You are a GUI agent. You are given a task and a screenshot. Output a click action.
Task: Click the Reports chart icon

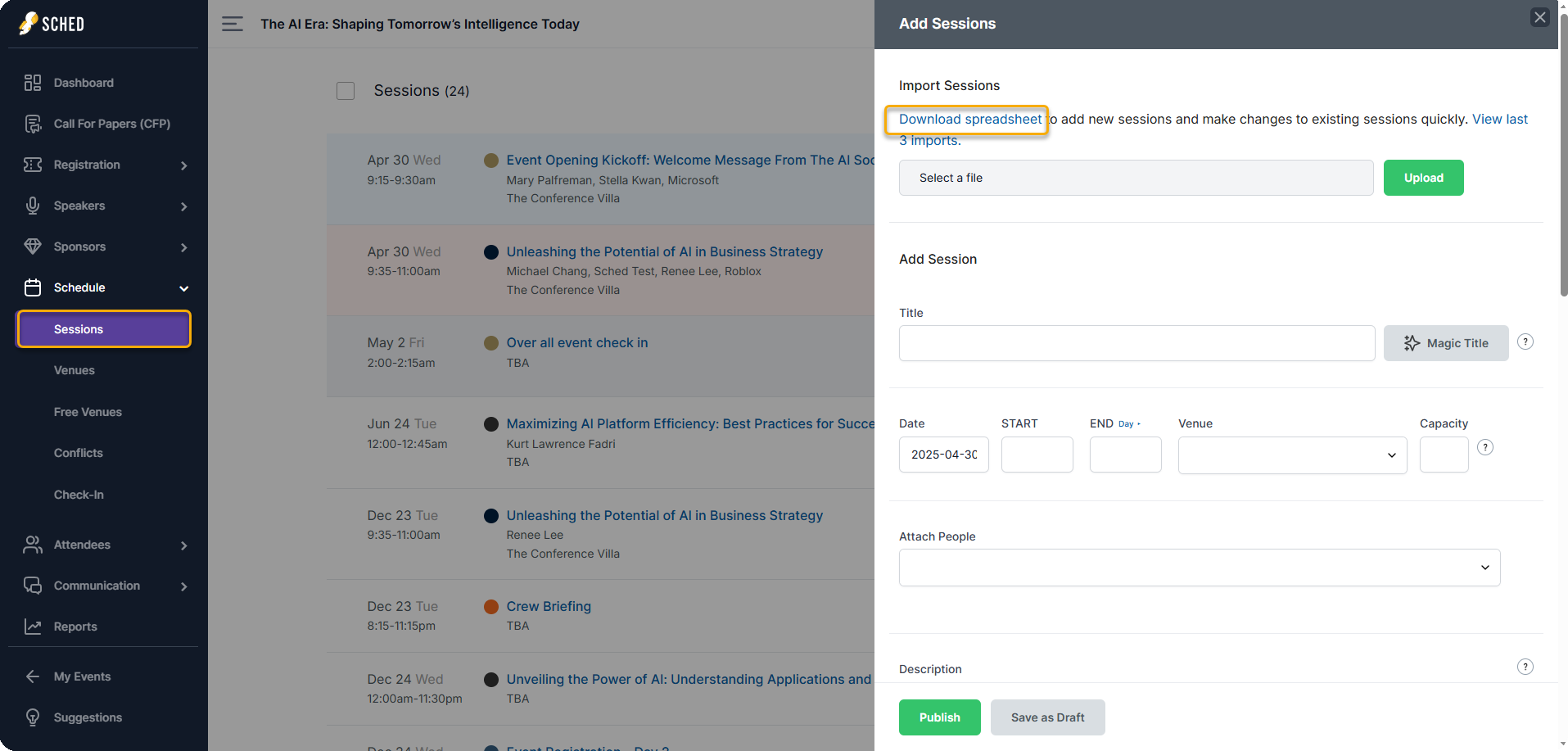[x=33, y=627]
